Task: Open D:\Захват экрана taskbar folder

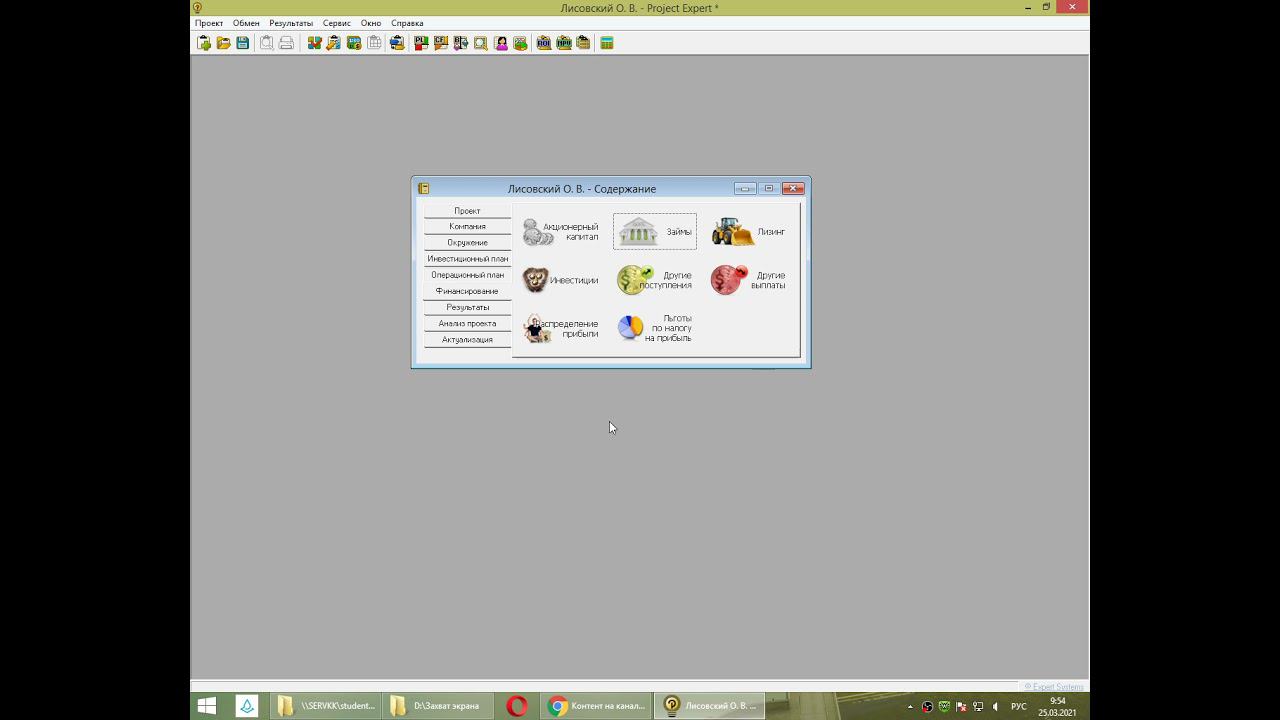Action: 438,706
